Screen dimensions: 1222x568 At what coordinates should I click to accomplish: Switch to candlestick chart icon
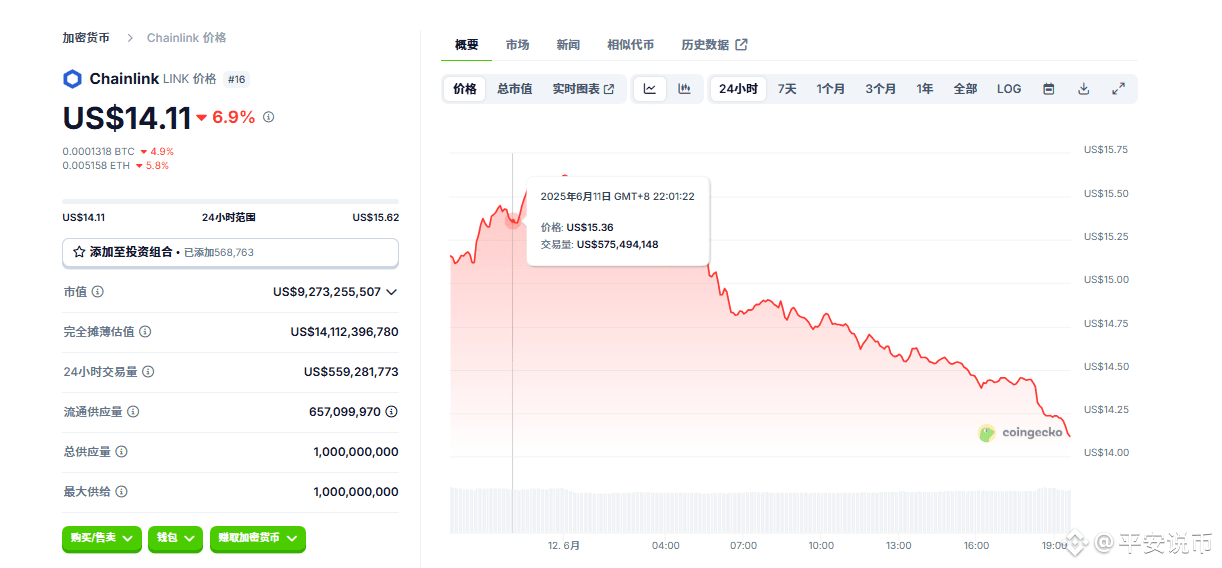click(x=684, y=89)
